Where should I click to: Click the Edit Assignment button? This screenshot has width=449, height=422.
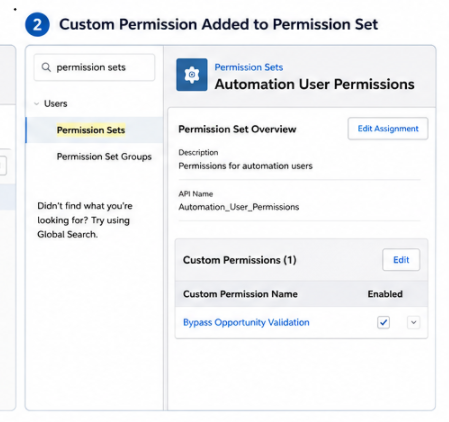click(388, 129)
